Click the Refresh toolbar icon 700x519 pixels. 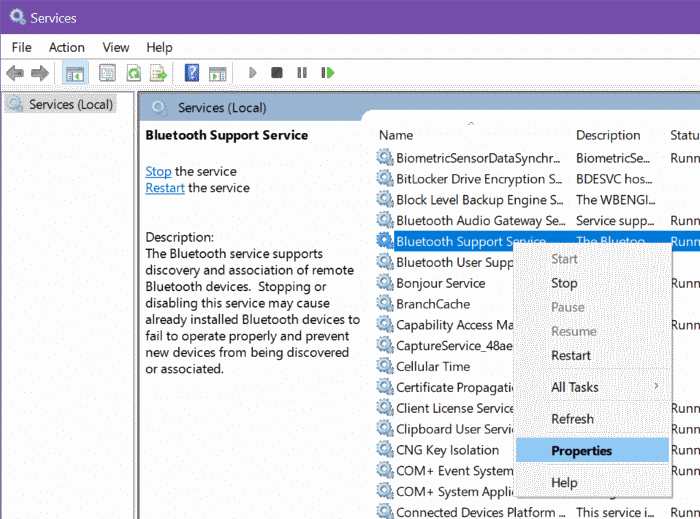click(133, 73)
